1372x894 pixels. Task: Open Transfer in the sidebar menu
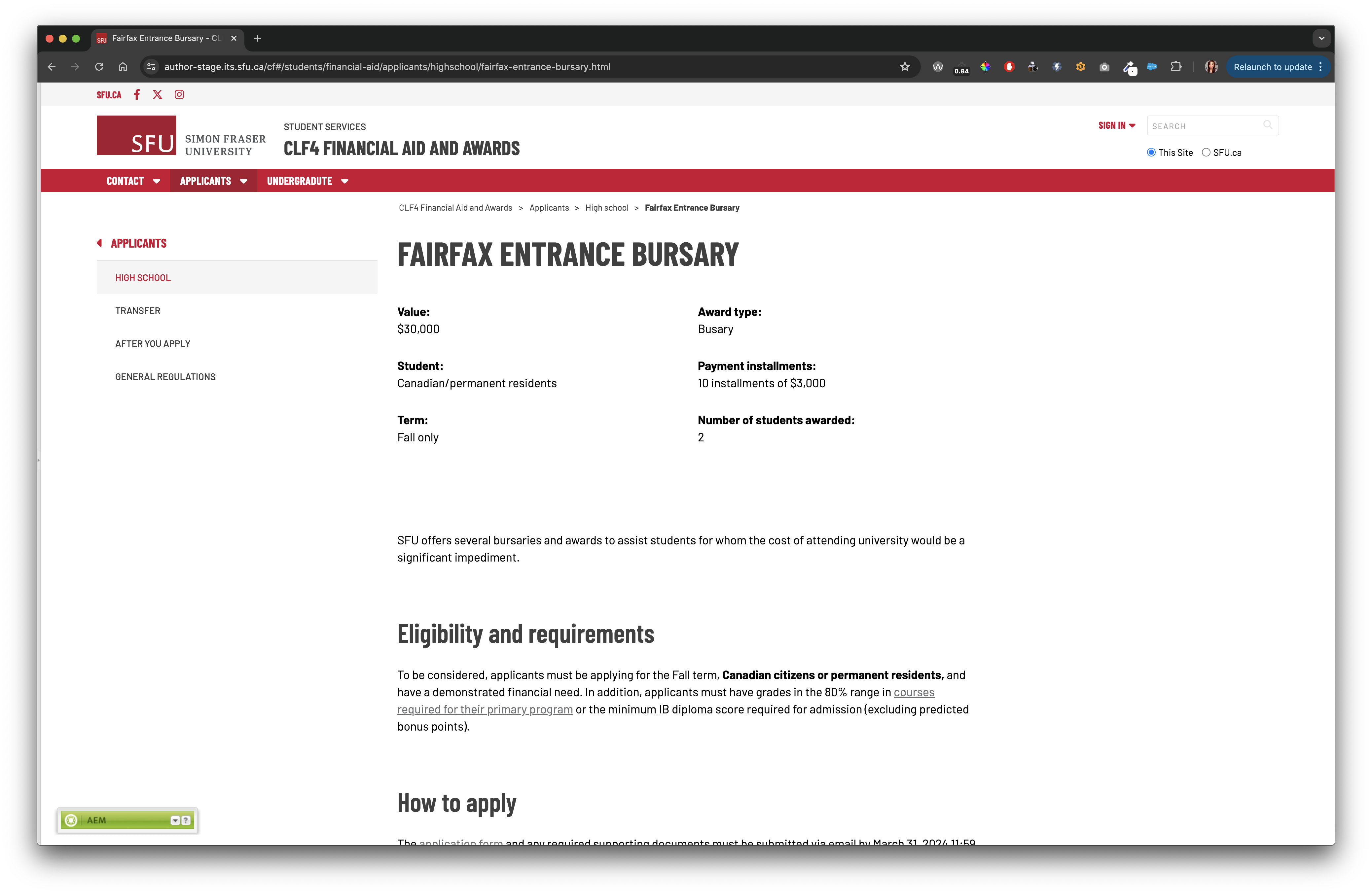[x=138, y=311]
